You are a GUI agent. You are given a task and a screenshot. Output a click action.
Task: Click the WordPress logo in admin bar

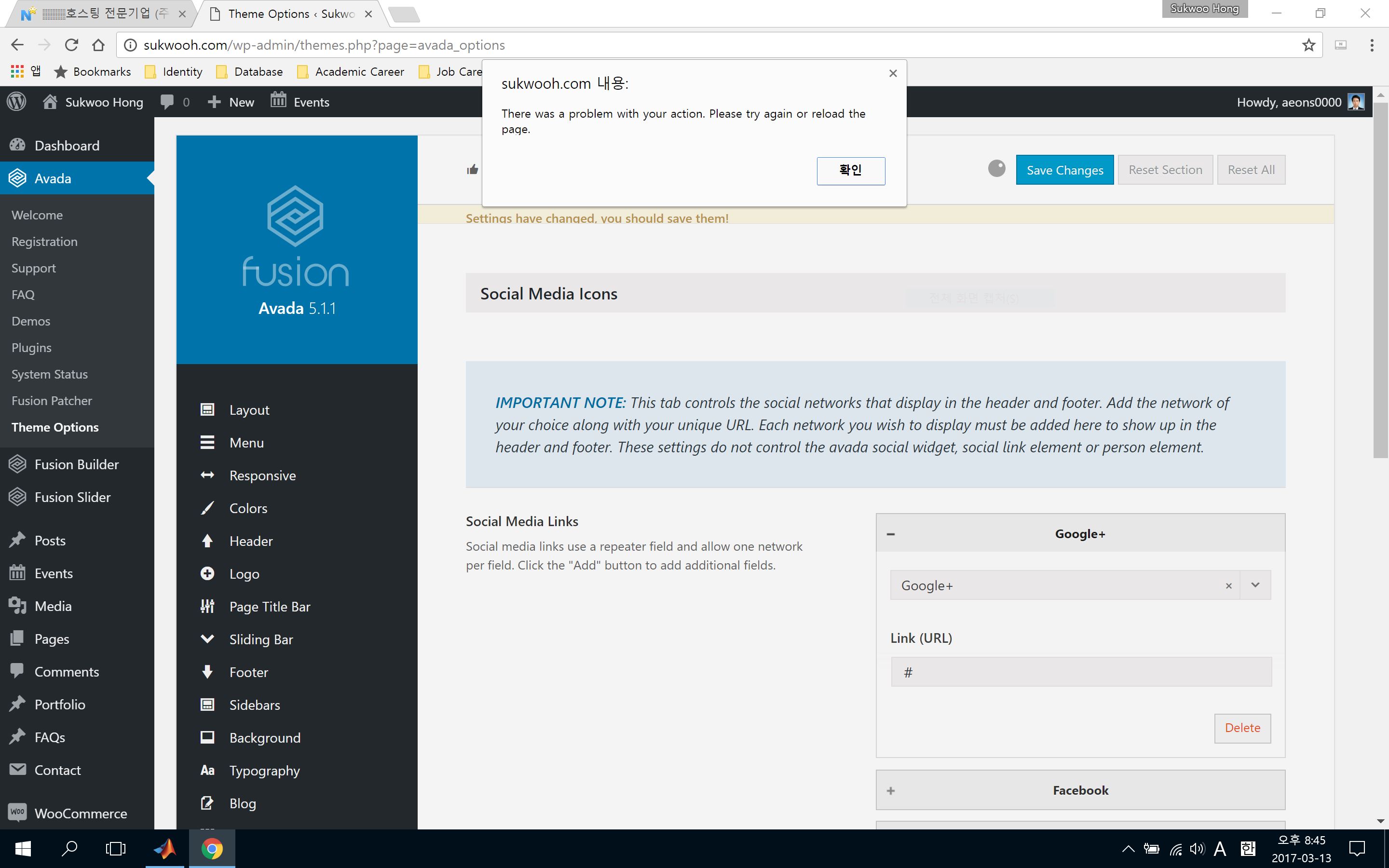(x=17, y=102)
